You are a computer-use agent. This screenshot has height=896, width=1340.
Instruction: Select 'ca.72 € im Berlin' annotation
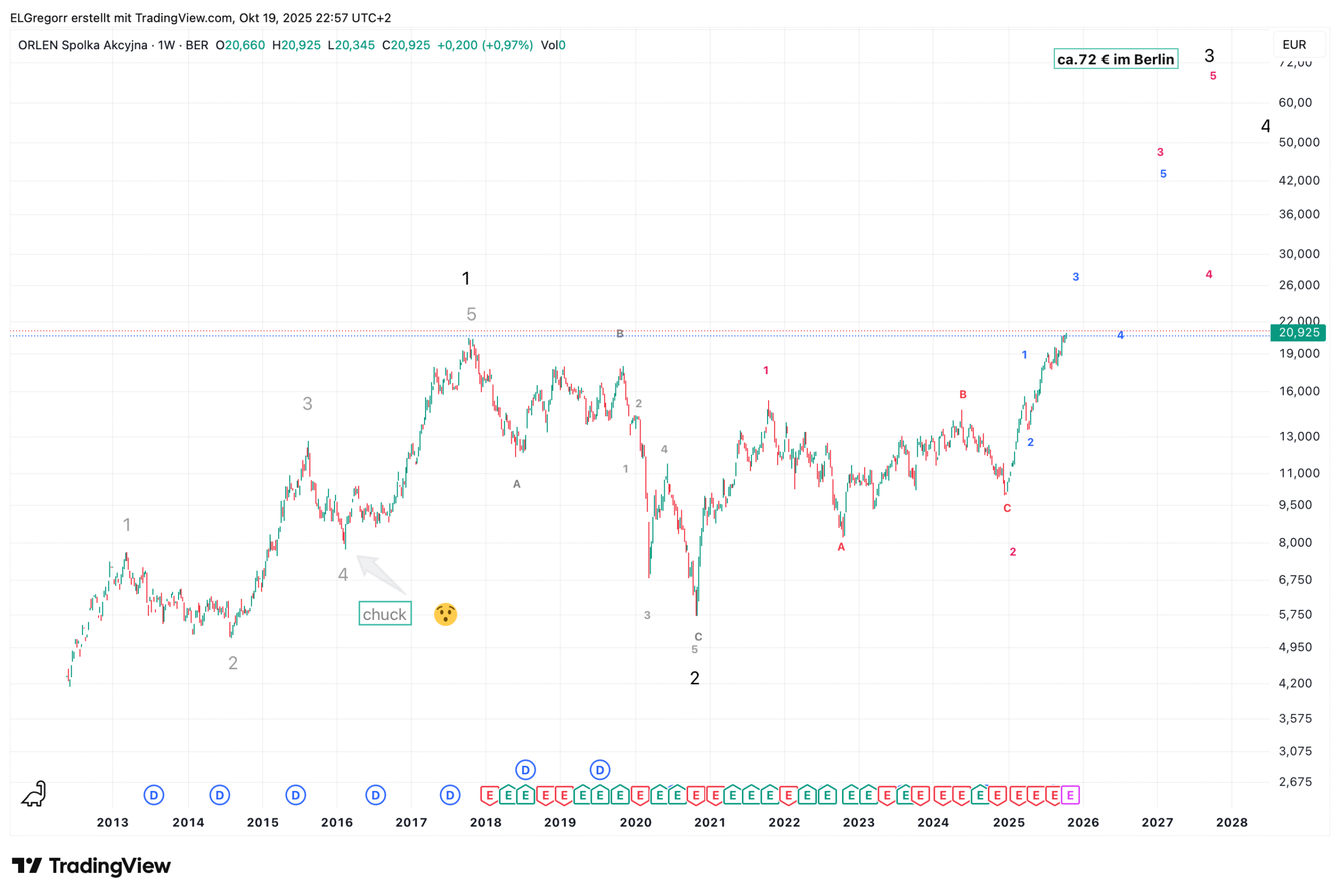point(1115,59)
